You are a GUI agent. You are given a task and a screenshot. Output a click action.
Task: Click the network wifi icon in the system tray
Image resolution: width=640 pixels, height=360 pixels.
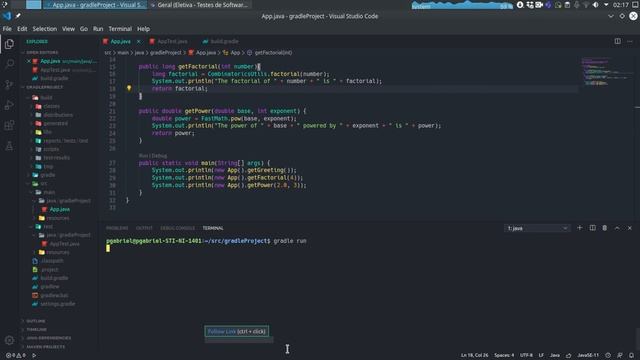click(x=586, y=5)
